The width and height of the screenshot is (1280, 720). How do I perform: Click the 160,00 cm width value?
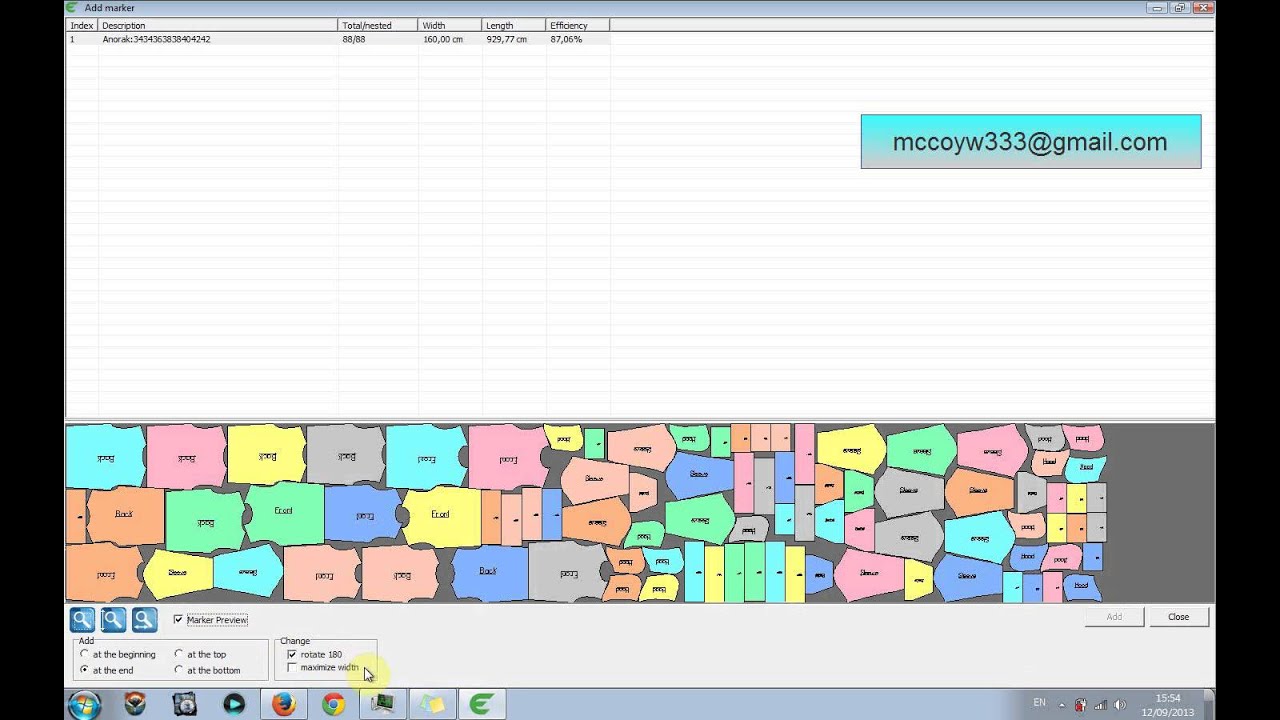[x=443, y=39]
